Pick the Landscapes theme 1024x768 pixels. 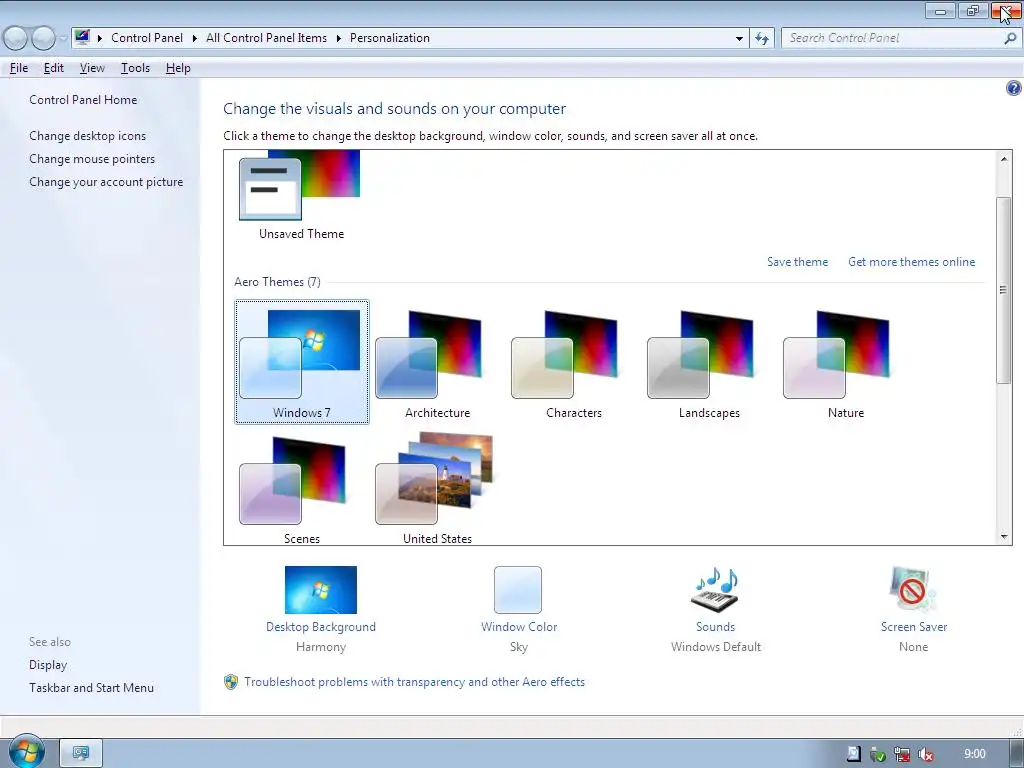coord(709,362)
